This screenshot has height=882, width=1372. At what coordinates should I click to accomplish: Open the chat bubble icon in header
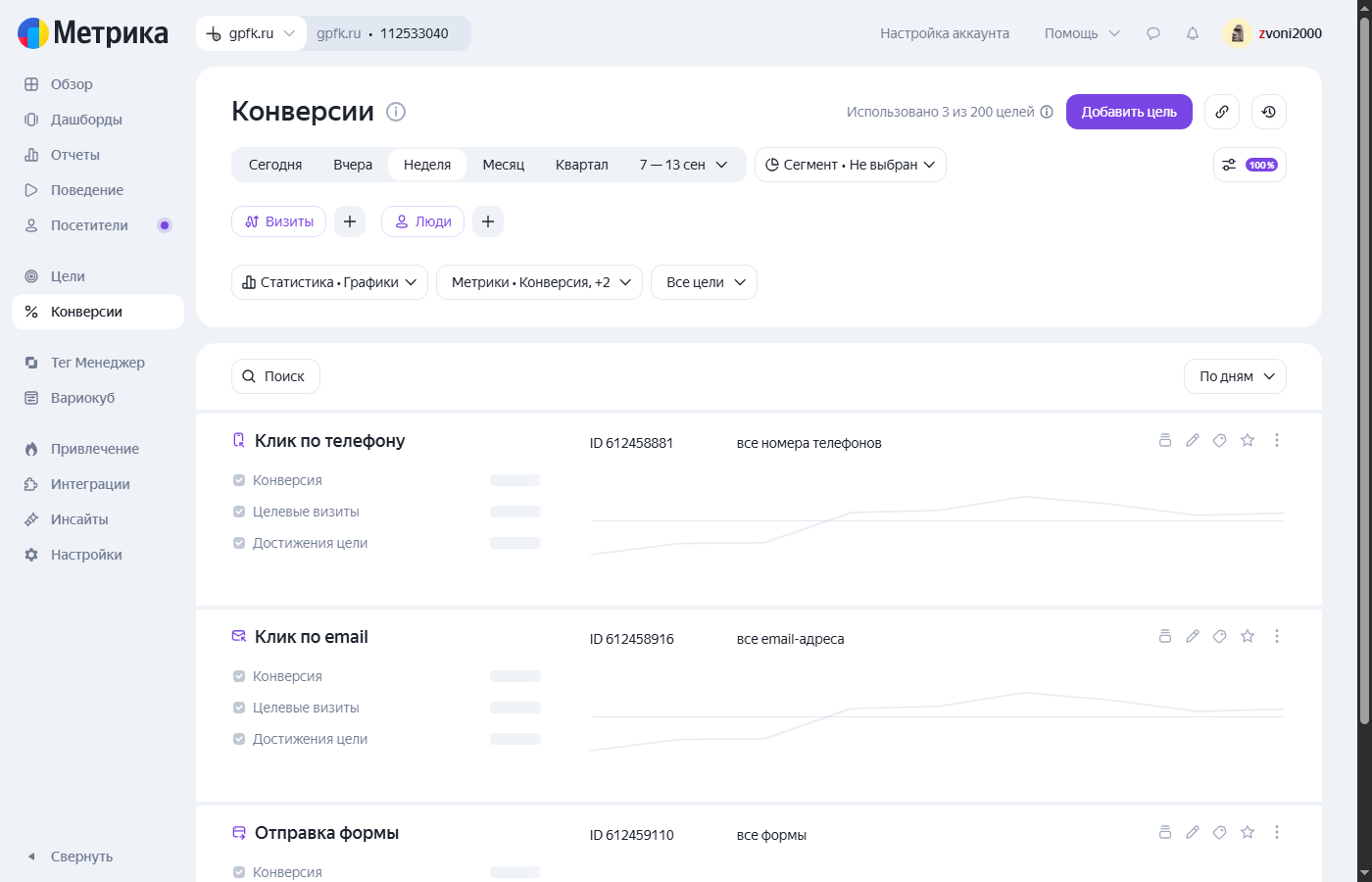pos(1153,33)
